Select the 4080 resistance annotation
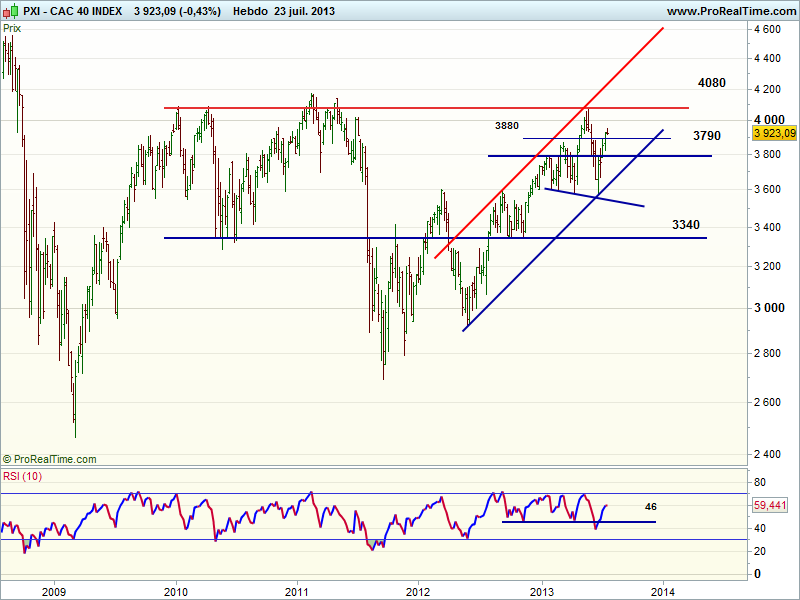800x600 pixels. click(712, 83)
